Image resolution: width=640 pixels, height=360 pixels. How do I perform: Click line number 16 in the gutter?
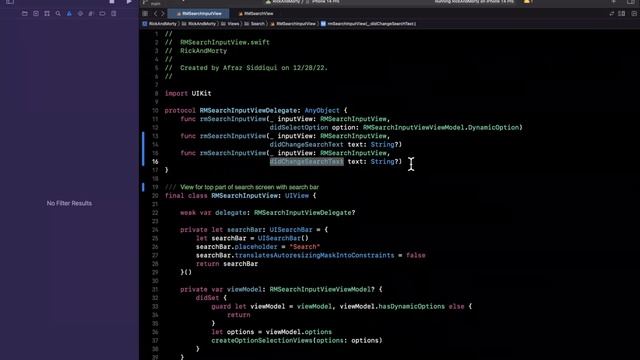click(x=155, y=162)
